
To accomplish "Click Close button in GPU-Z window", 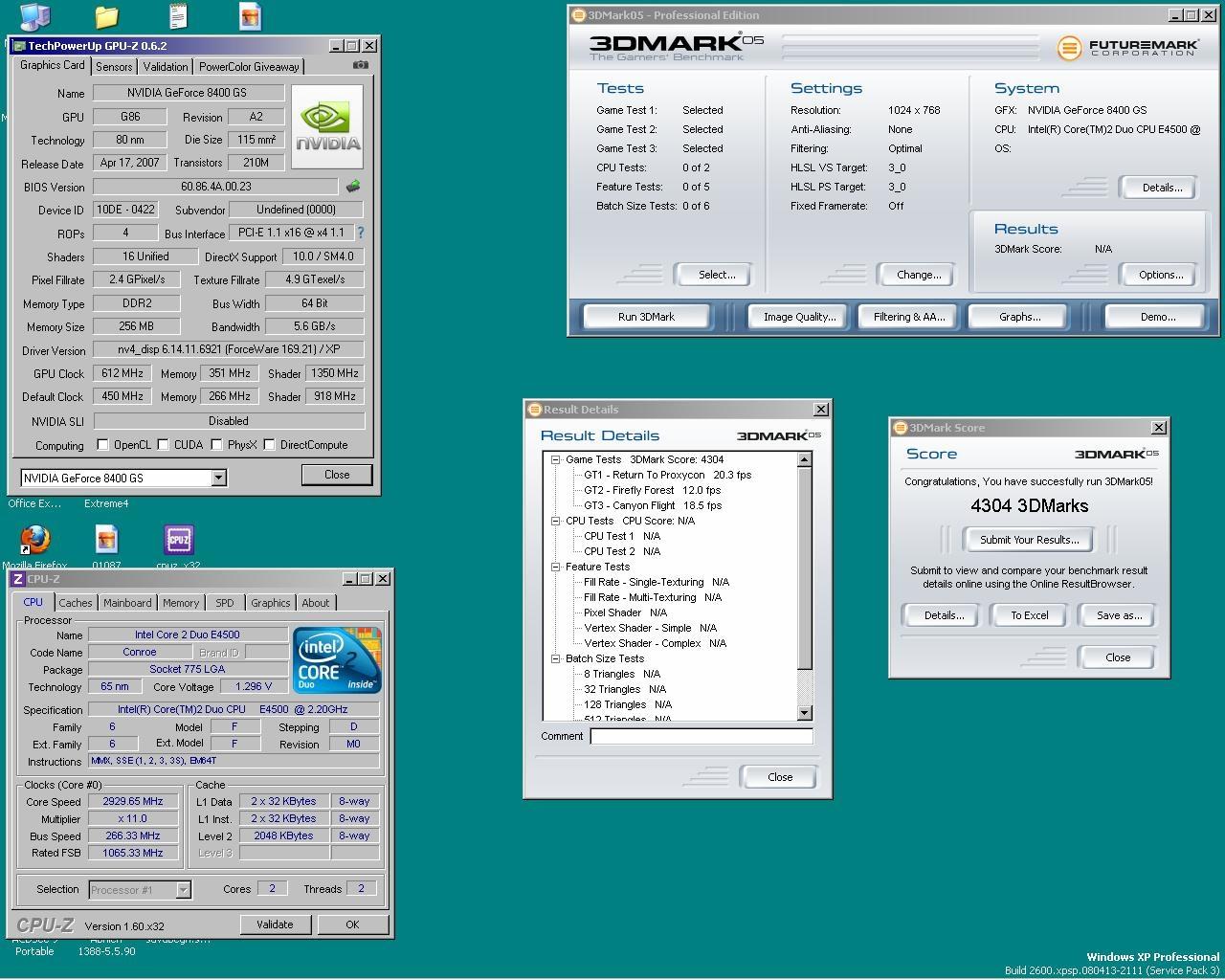I will pos(337,475).
